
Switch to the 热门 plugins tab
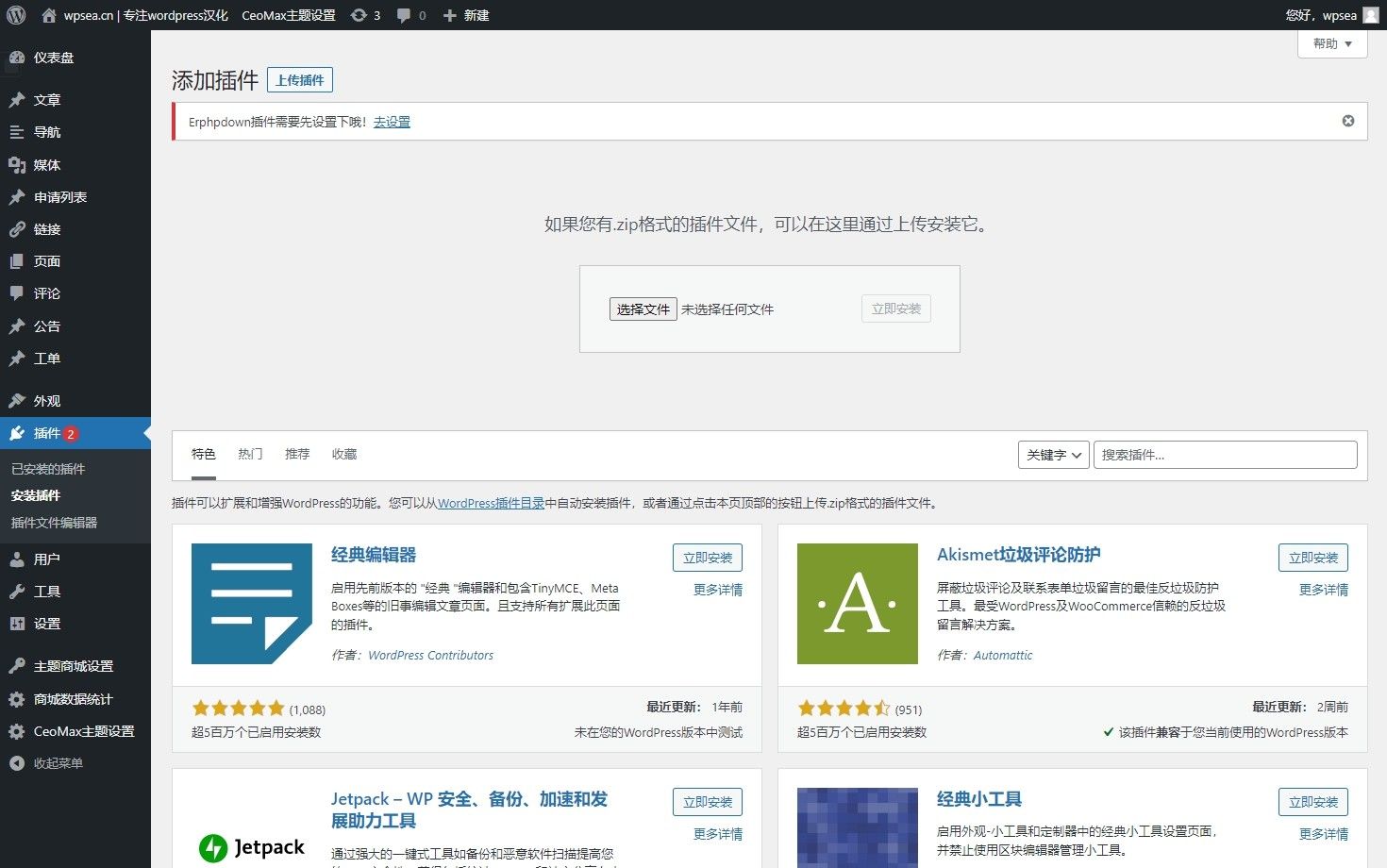[249, 454]
